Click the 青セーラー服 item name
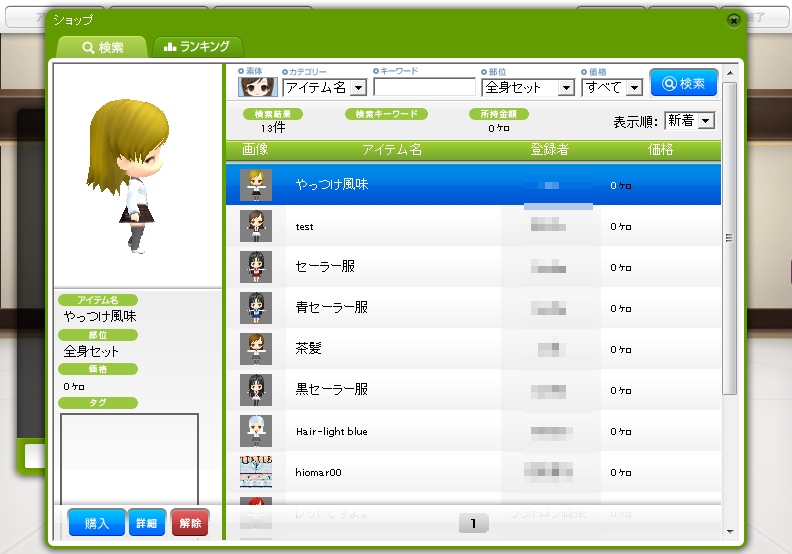The width and height of the screenshot is (792, 554). coord(331,307)
